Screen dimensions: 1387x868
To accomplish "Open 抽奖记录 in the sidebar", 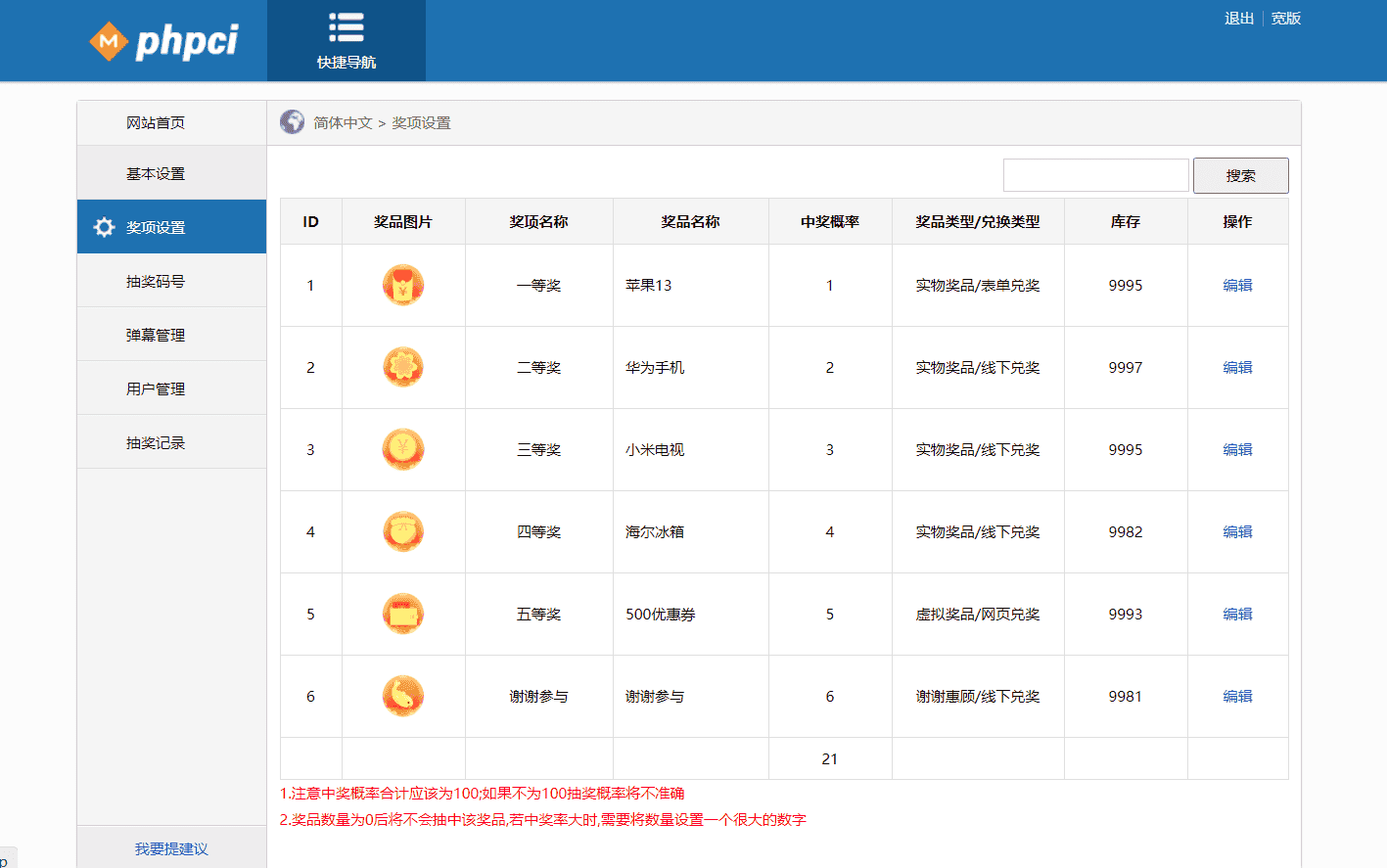I will coord(156,442).
